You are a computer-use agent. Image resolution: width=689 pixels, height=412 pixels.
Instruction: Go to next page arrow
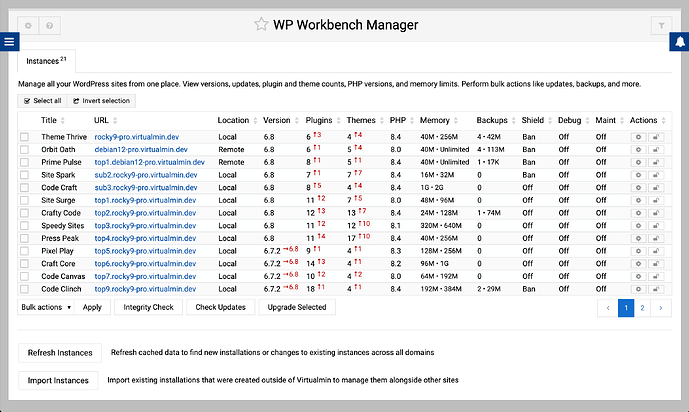[x=661, y=308]
